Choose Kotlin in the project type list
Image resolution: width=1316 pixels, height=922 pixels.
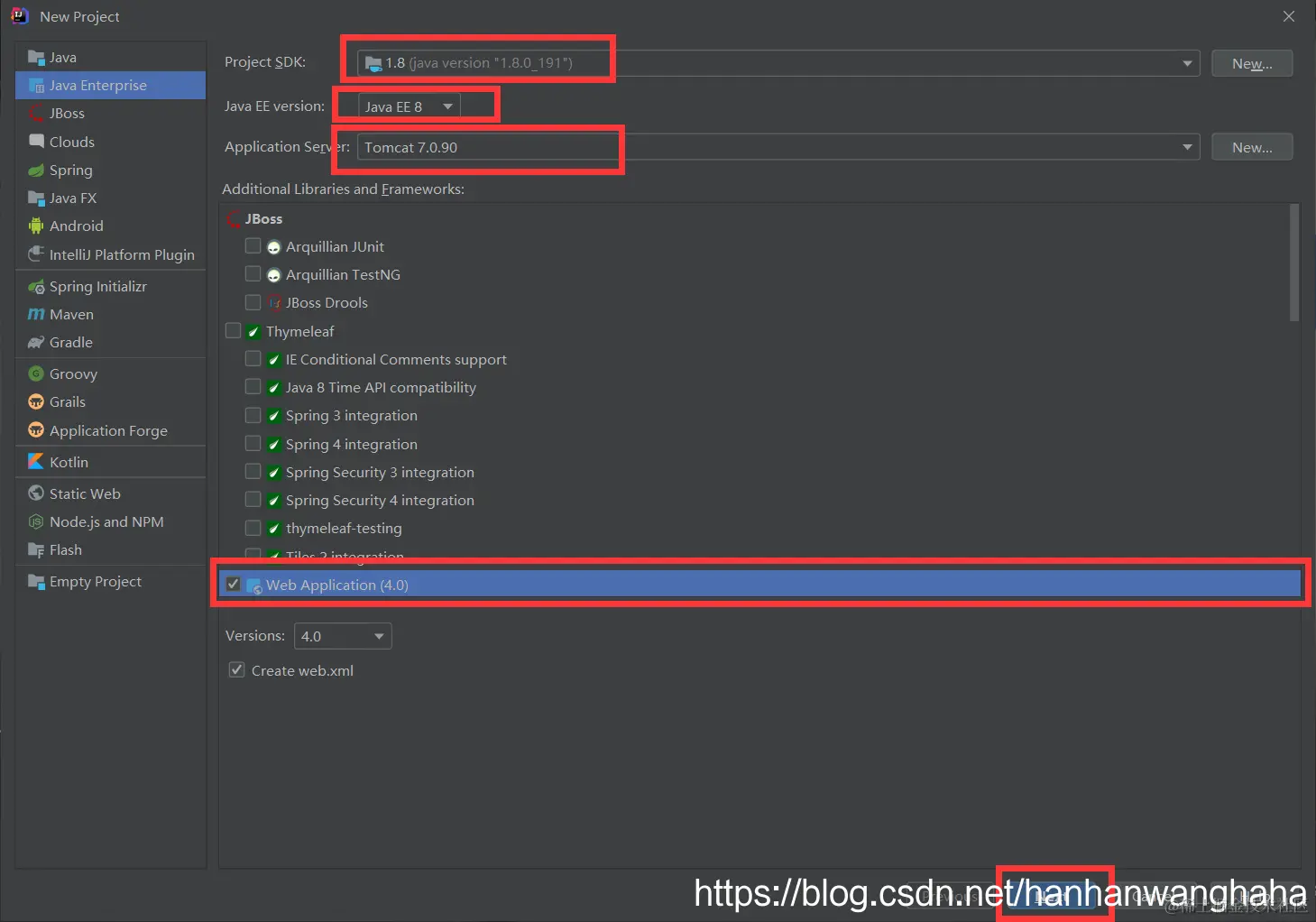[111, 462]
